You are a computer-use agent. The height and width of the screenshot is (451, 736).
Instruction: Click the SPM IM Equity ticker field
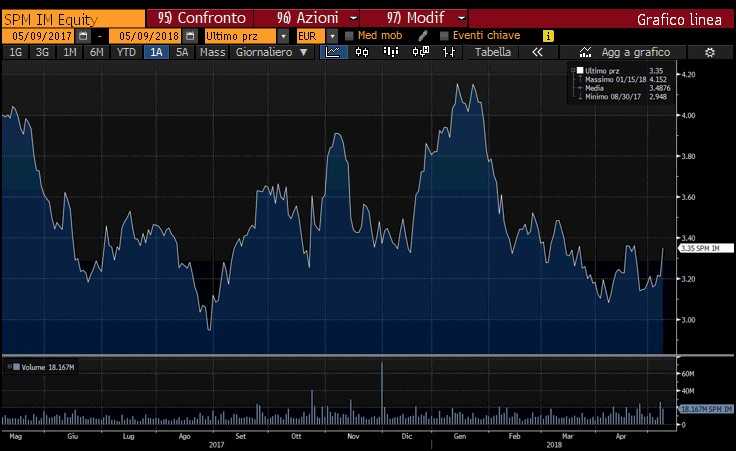click(x=74, y=19)
